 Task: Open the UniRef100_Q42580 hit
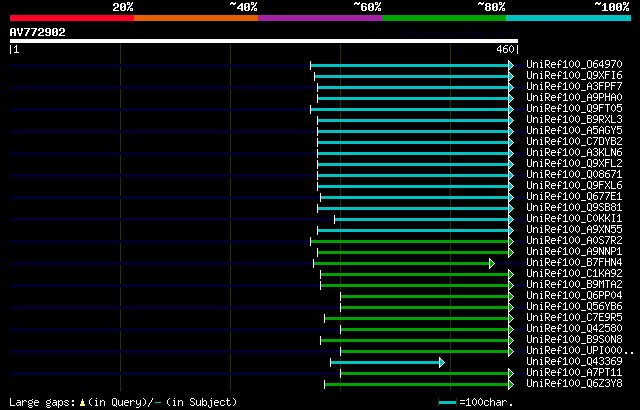574,329
